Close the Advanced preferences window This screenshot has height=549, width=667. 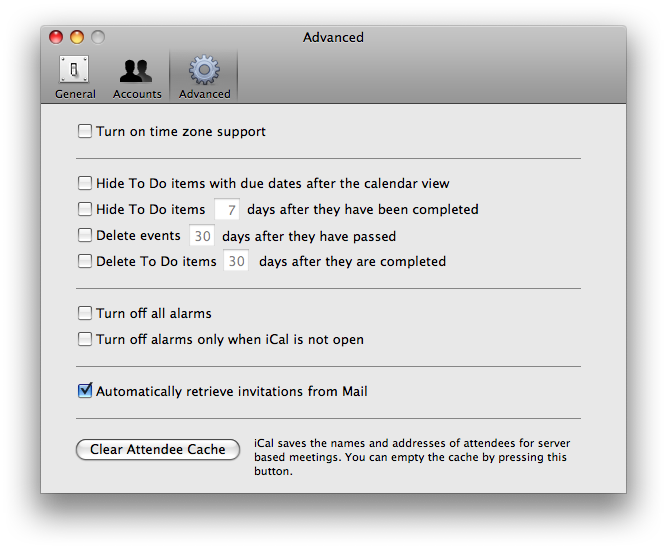(x=56, y=37)
